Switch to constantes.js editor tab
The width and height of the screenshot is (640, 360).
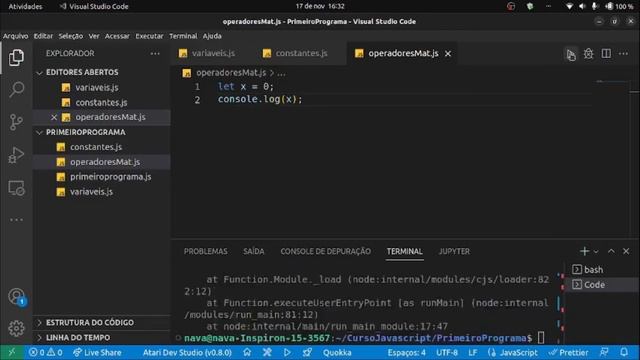pos(300,53)
